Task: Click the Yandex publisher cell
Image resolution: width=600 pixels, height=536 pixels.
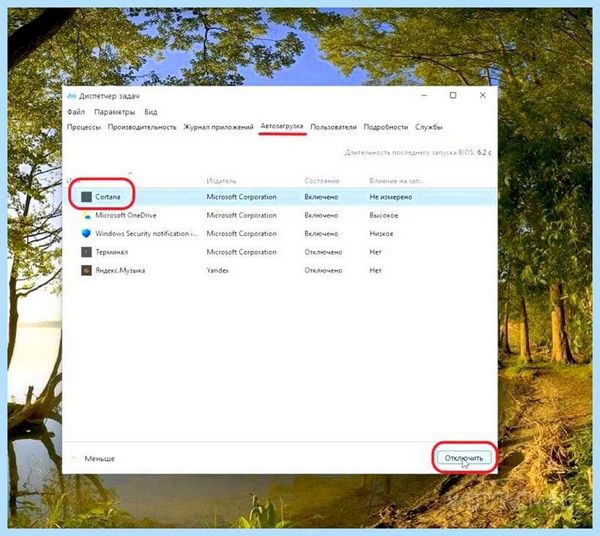Action: click(217, 270)
